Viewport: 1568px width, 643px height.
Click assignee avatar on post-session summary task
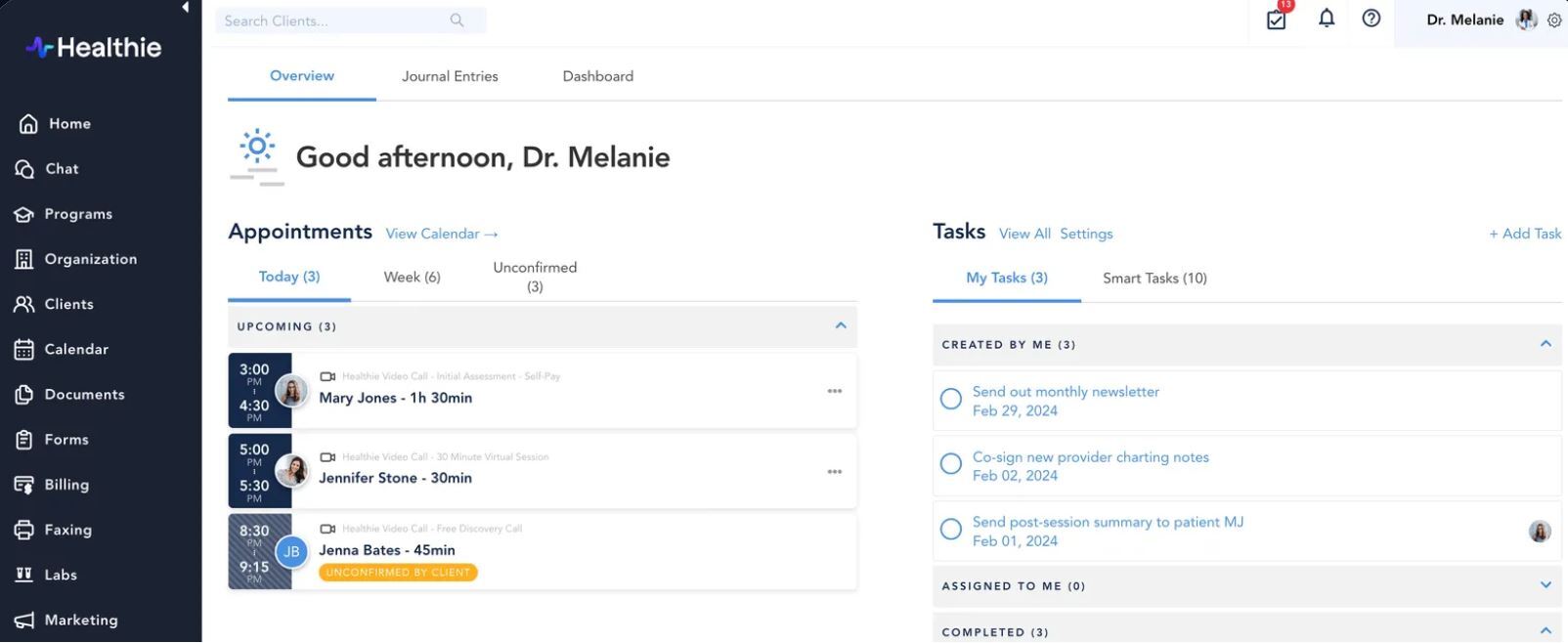click(1540, 532)
